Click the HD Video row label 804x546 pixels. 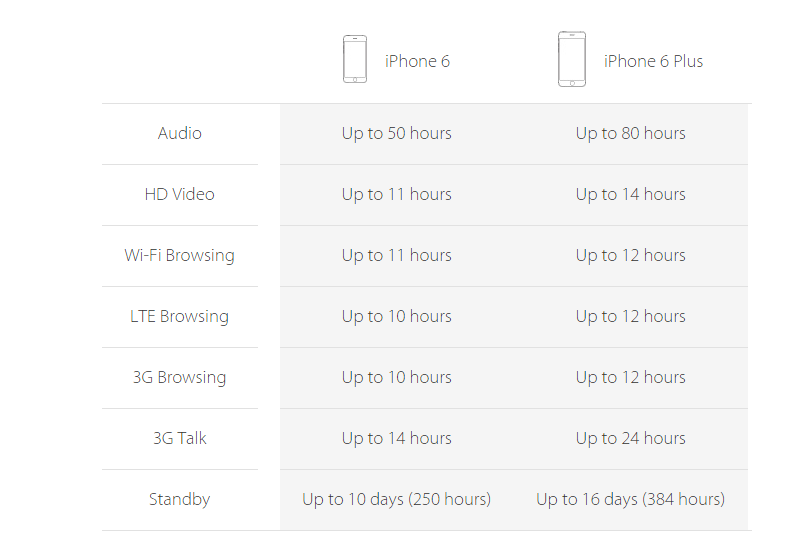click(x=180, y=194)
